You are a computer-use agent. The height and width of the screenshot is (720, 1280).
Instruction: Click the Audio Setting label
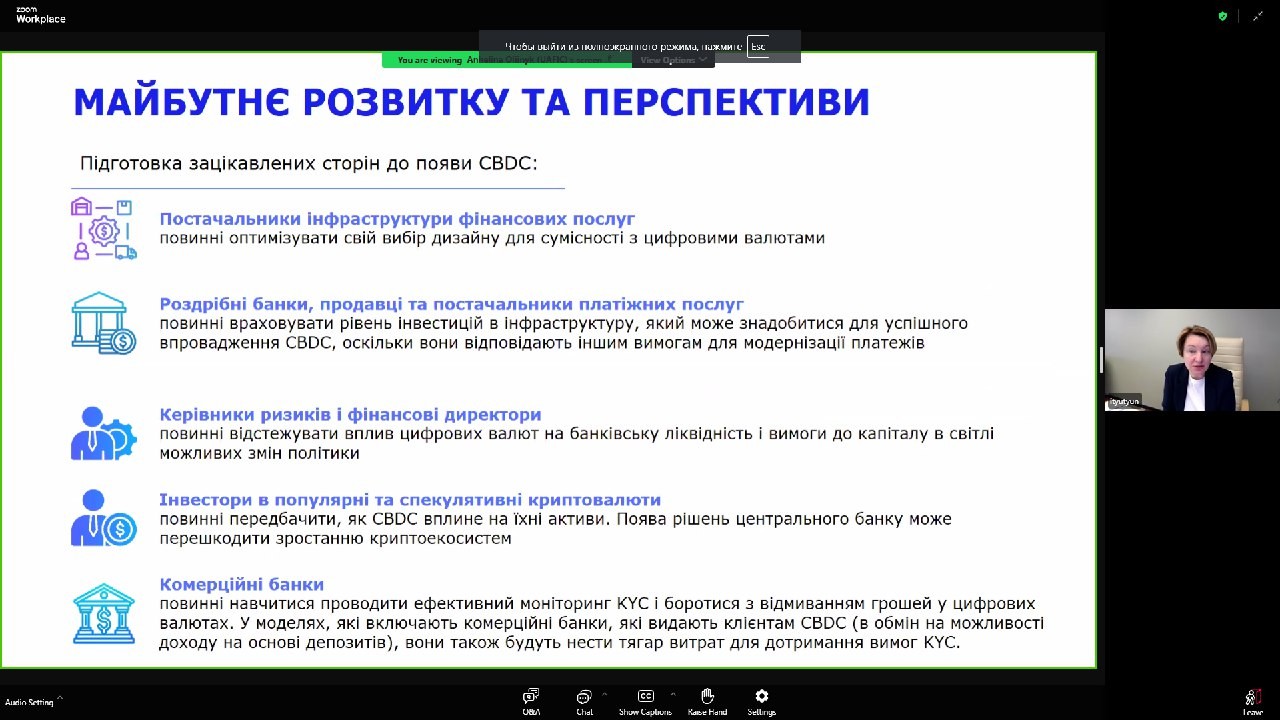pos(29,702)
